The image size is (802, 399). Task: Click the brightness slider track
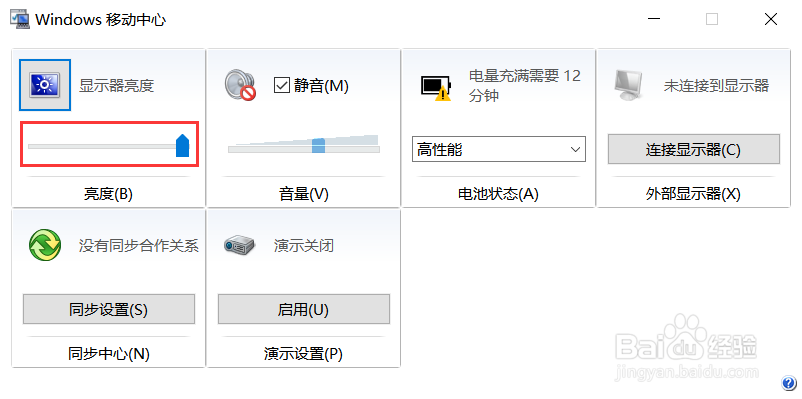[x=108, y=146]
